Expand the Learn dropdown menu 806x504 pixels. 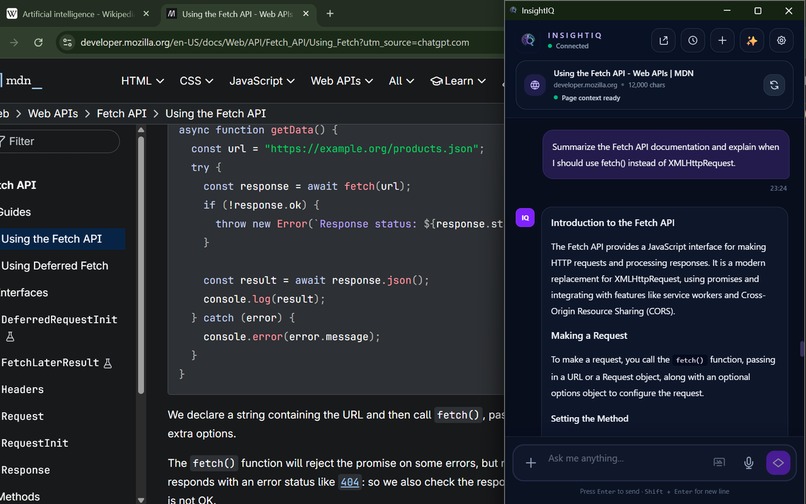click(458, 81)
